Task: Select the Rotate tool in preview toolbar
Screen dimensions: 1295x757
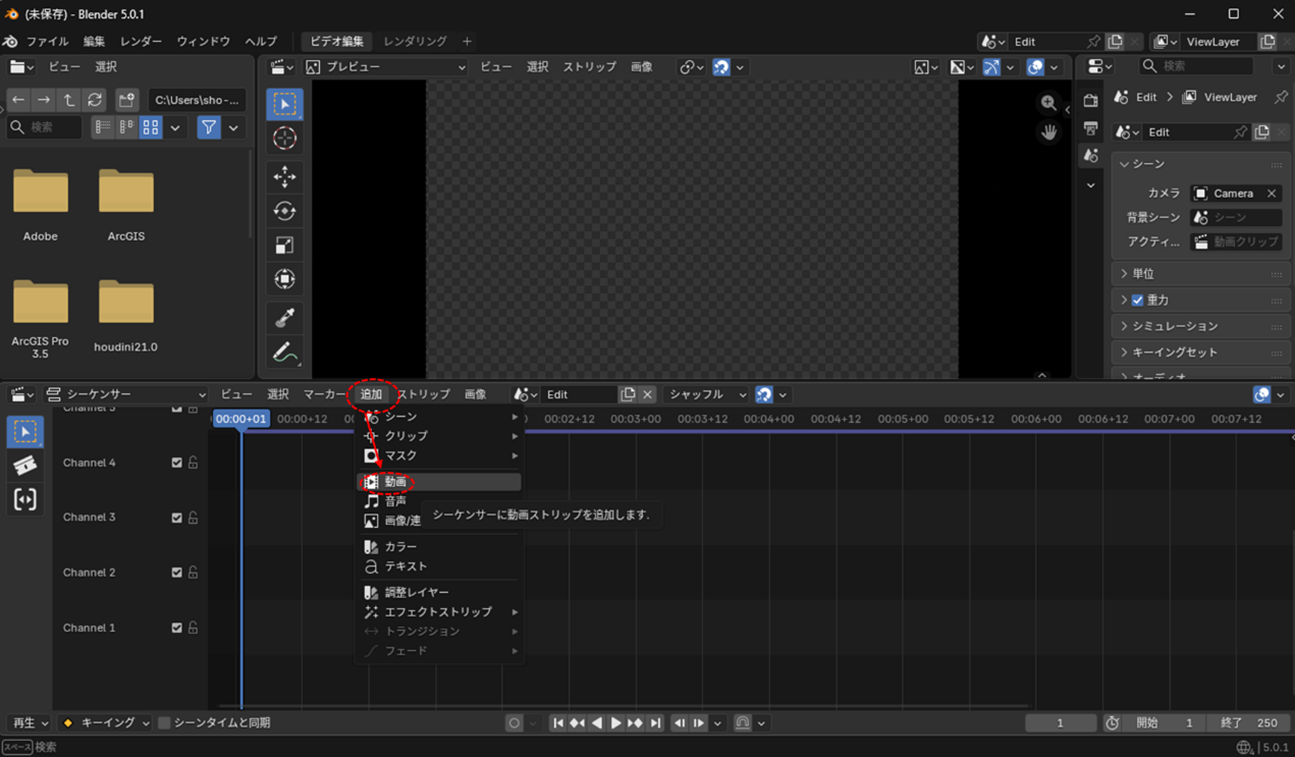Action: coord(285,211)
